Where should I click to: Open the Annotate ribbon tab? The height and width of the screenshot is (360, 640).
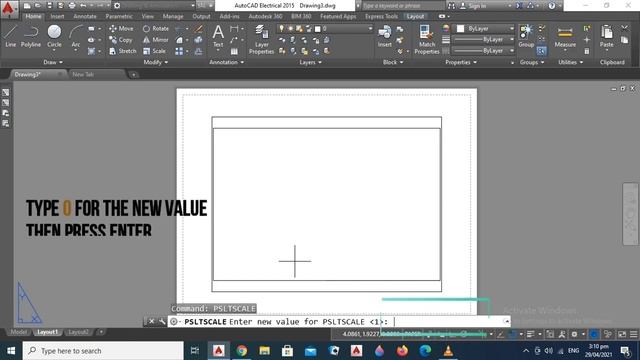click(x=85, y=16)
